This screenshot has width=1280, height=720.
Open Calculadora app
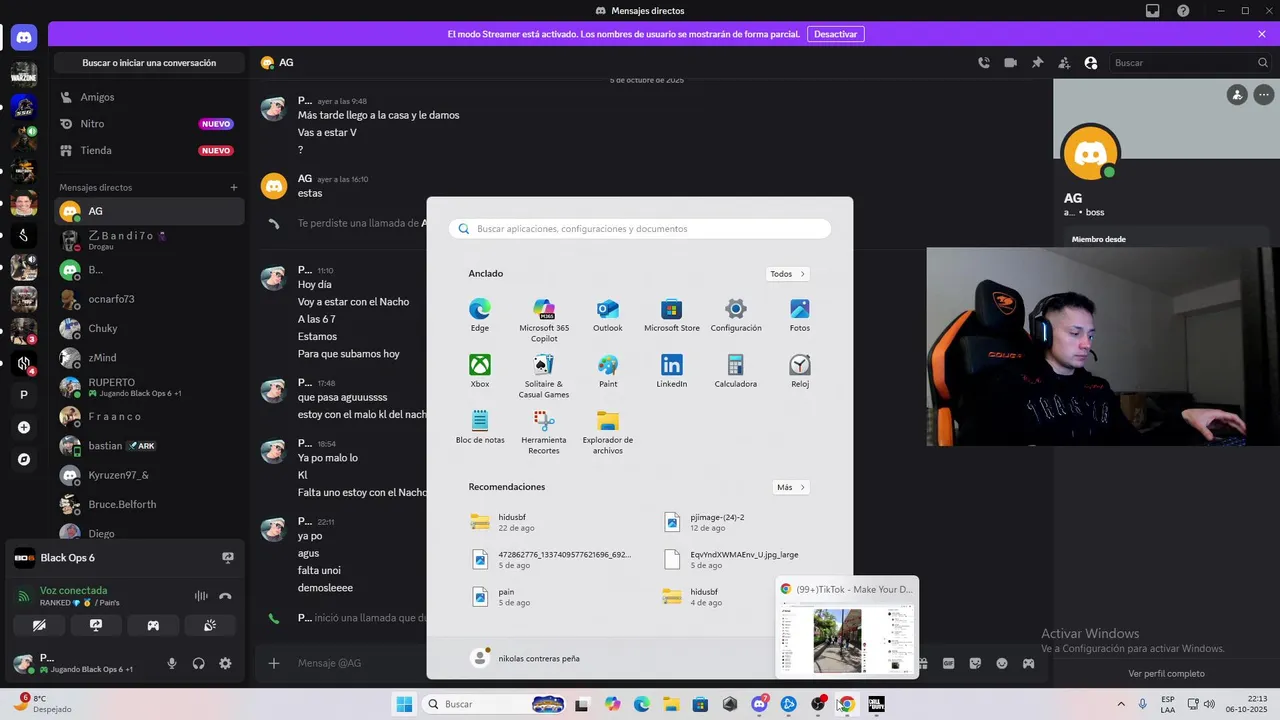tap(736, 371)
